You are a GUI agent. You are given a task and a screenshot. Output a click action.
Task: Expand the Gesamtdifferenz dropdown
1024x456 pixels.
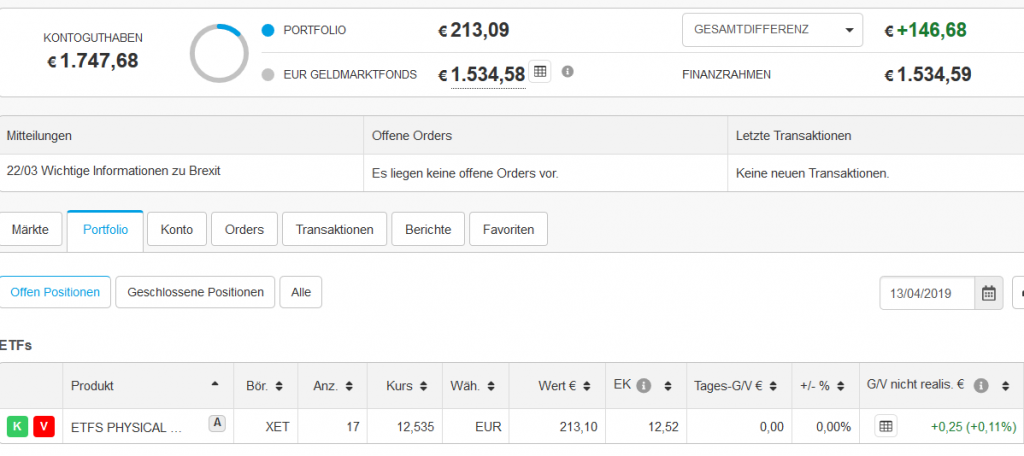[x=771, y=30]
